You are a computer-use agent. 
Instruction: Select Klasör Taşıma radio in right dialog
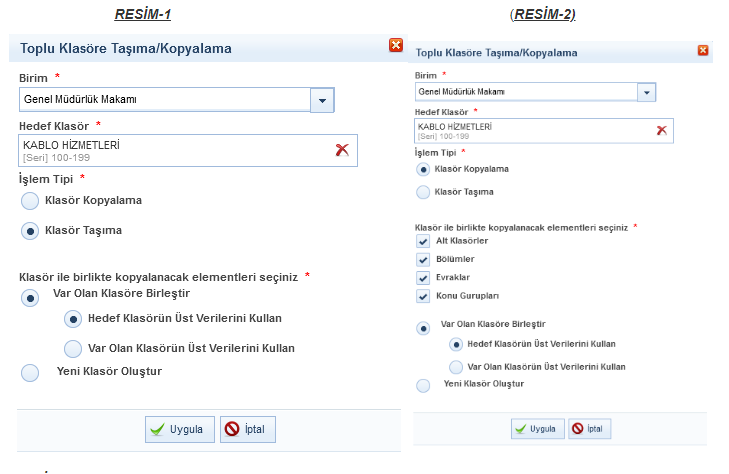423,191
